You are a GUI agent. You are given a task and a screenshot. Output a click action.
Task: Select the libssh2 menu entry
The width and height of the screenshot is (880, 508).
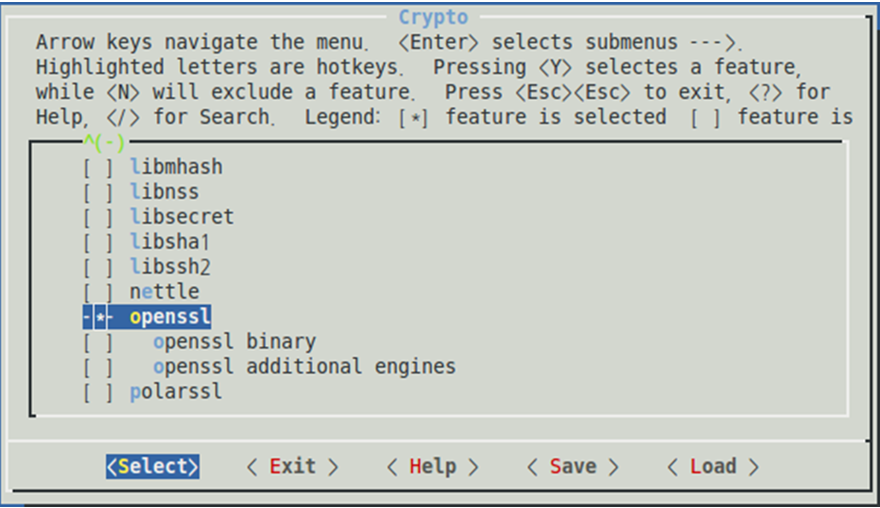click(170, 267)
